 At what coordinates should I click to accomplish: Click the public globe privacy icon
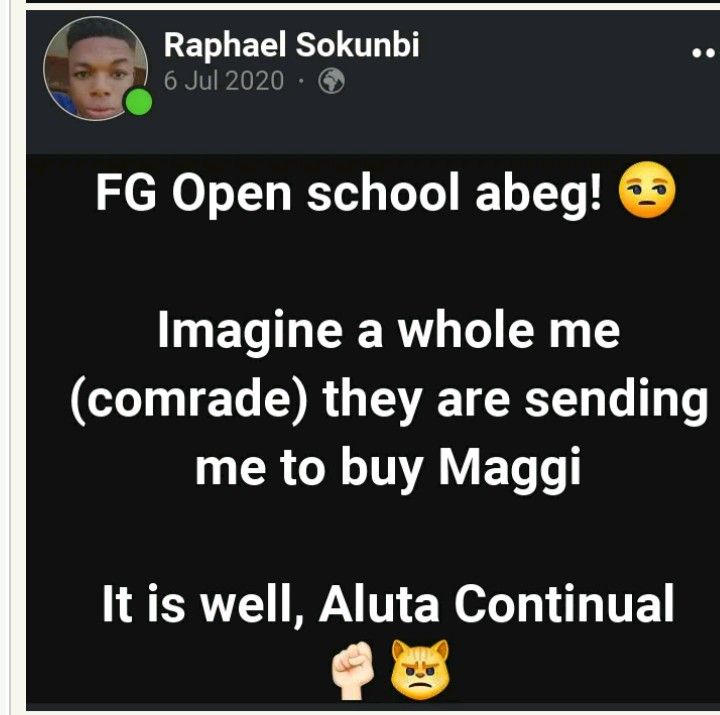(332, 81)
